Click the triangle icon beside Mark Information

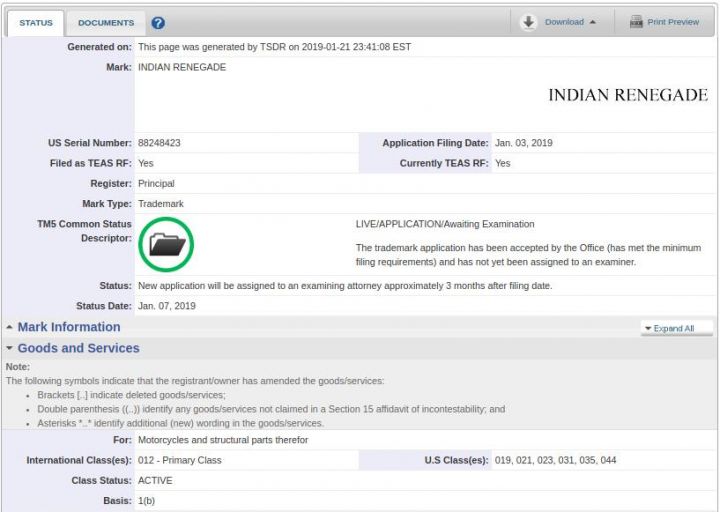click(x=9, y=328)
